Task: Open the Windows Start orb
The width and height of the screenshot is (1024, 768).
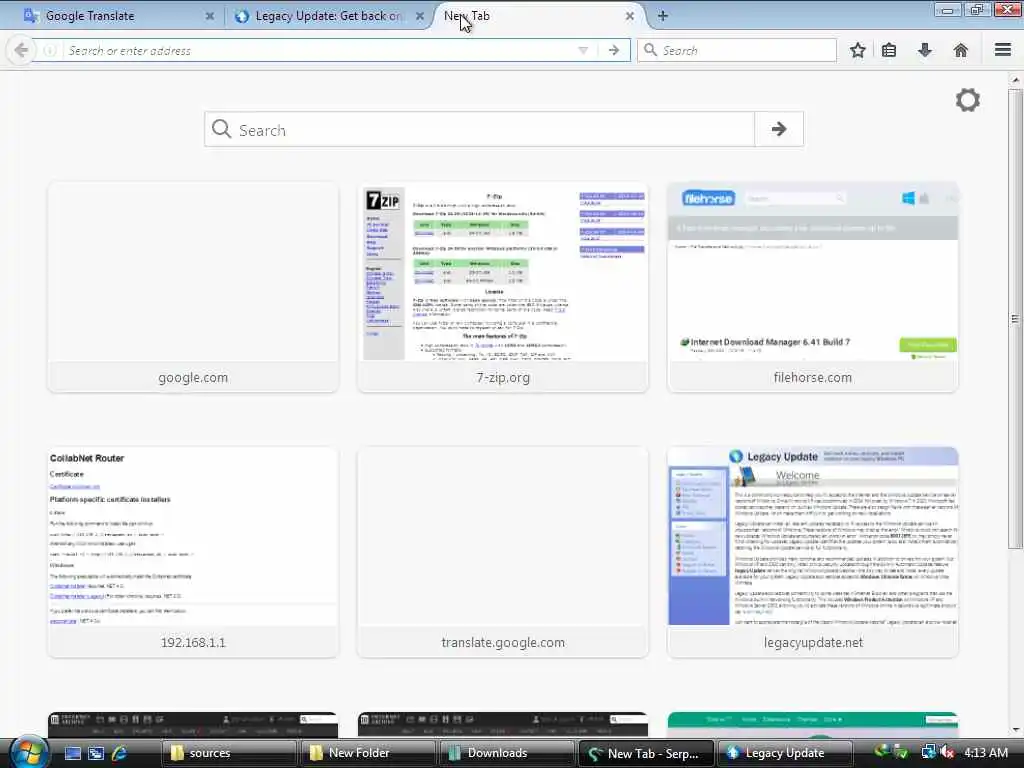Action: pos(27,752)
